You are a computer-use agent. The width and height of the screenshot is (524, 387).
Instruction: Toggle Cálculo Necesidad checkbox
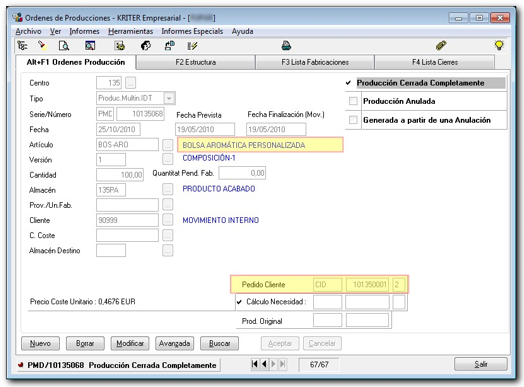(x=239, y=302)
